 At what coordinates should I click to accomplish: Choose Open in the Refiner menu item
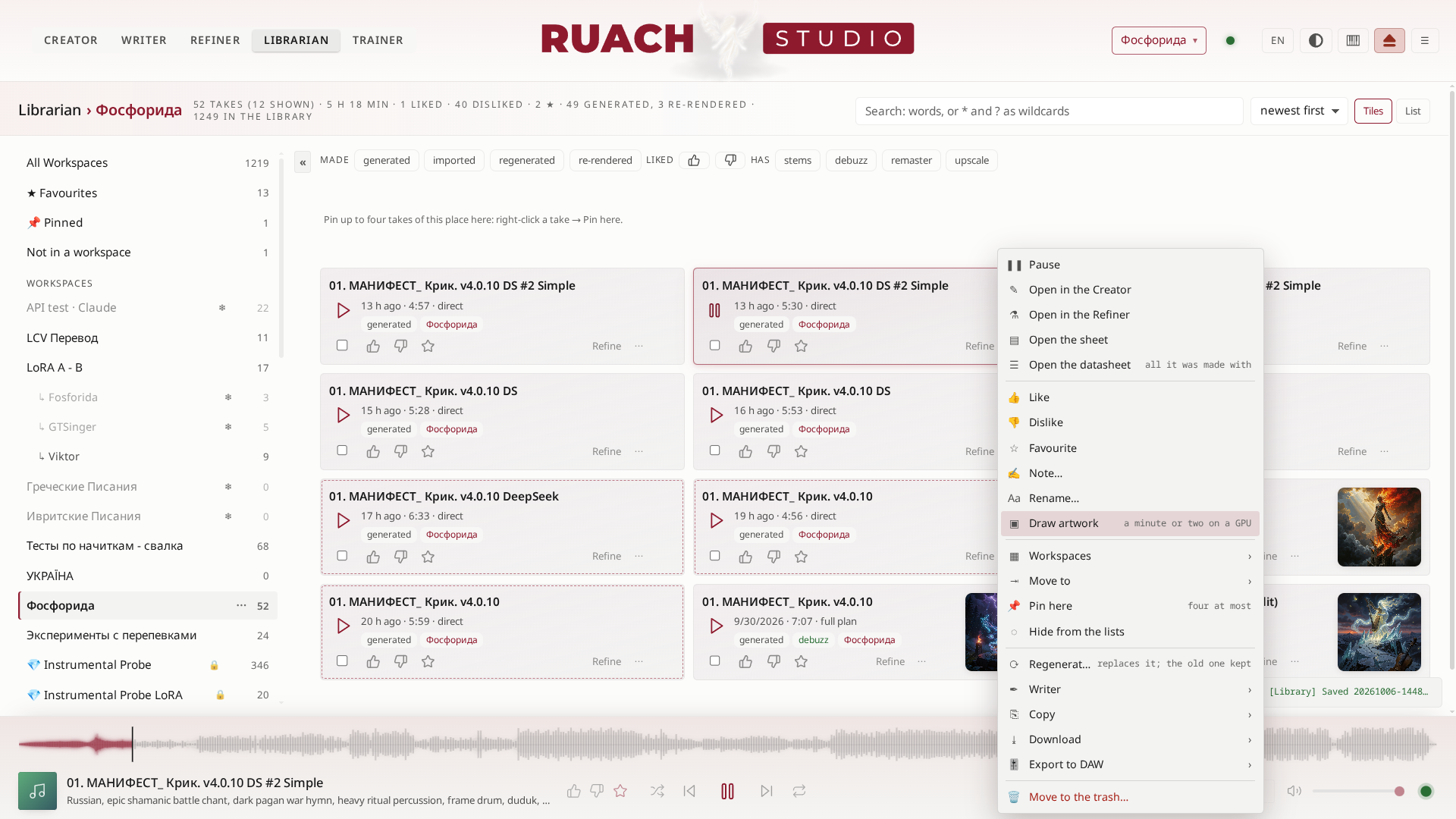[1130, 315]
